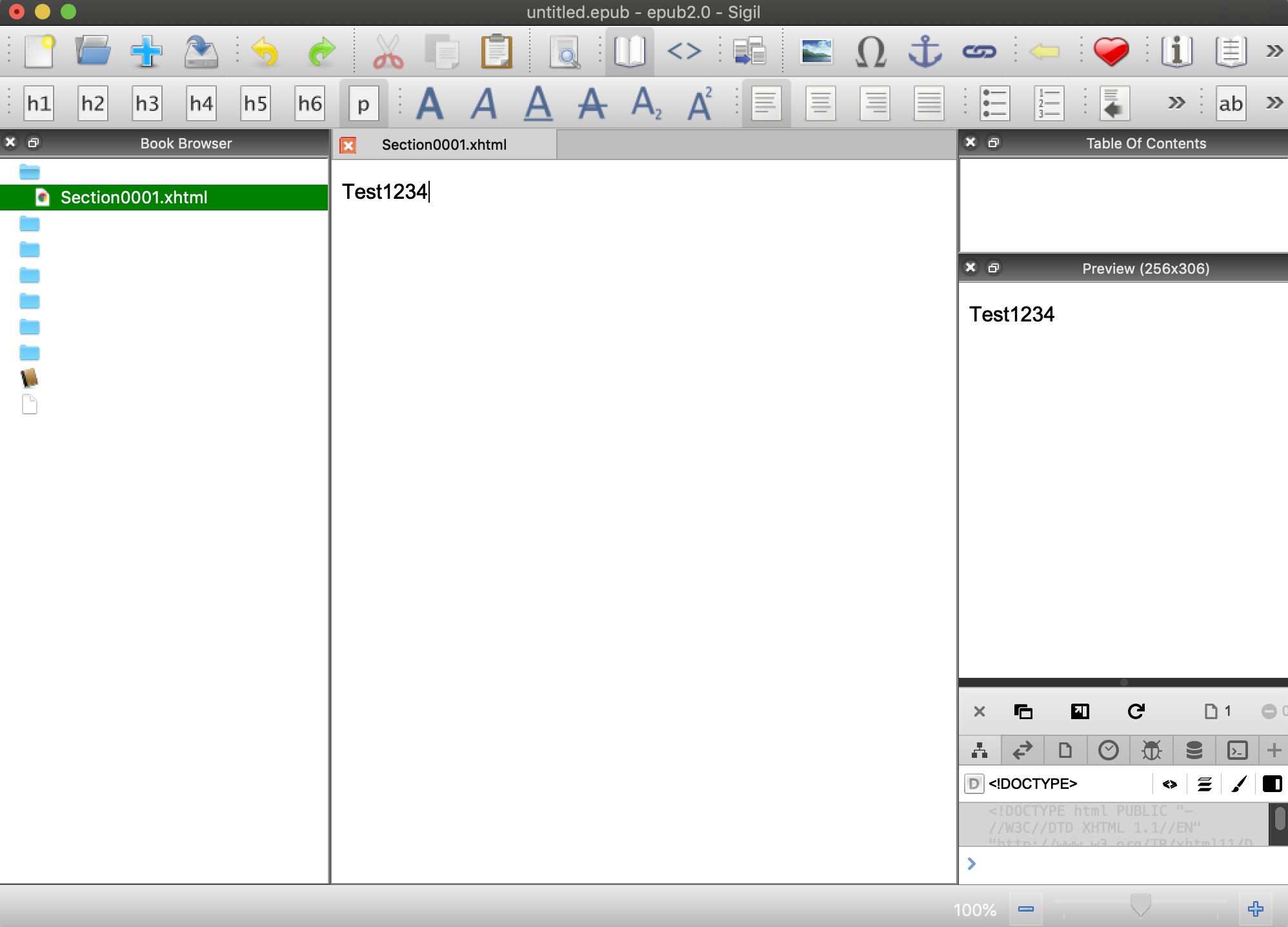Click the zoom slider handle in status bar
This screenshot has height=927, width=1288.
(1140, 905)
